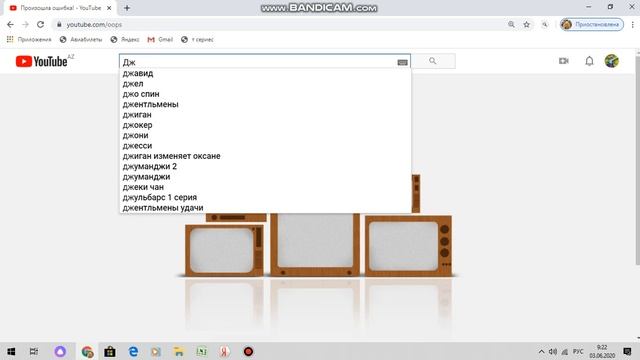The height and width of the screenshot is (360, 640).
Task: Open the Gmail bookmark
Action: pos(160,40)
